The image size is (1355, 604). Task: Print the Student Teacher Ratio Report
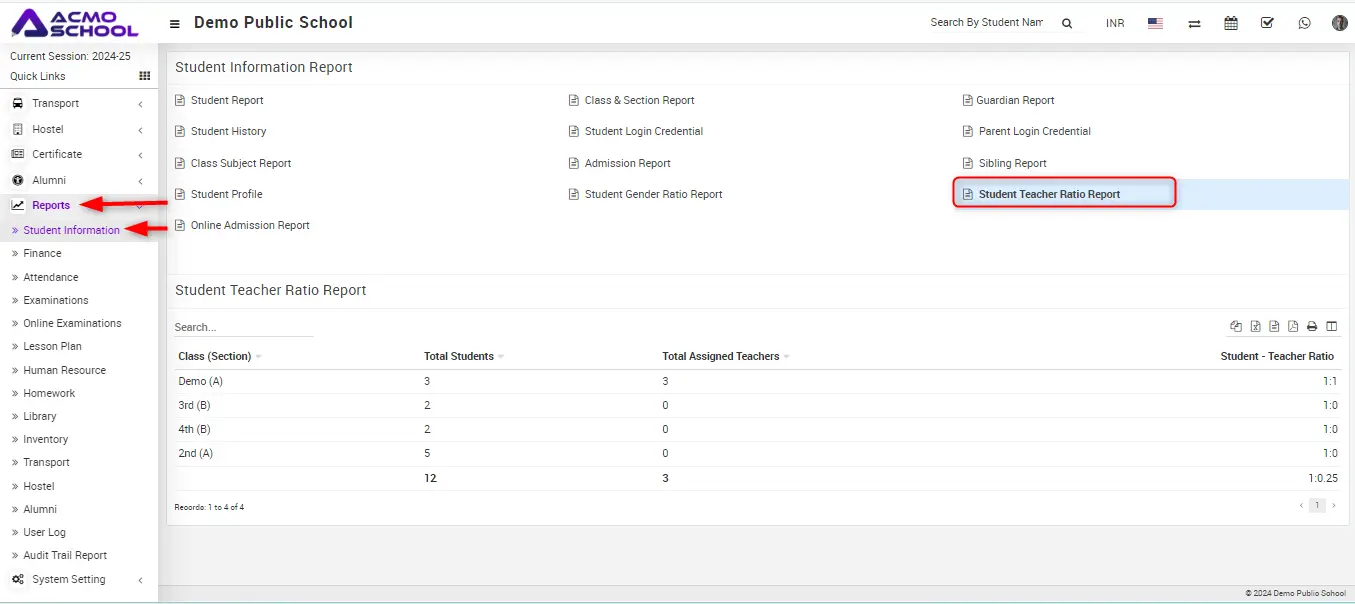tap(1312, 326)
